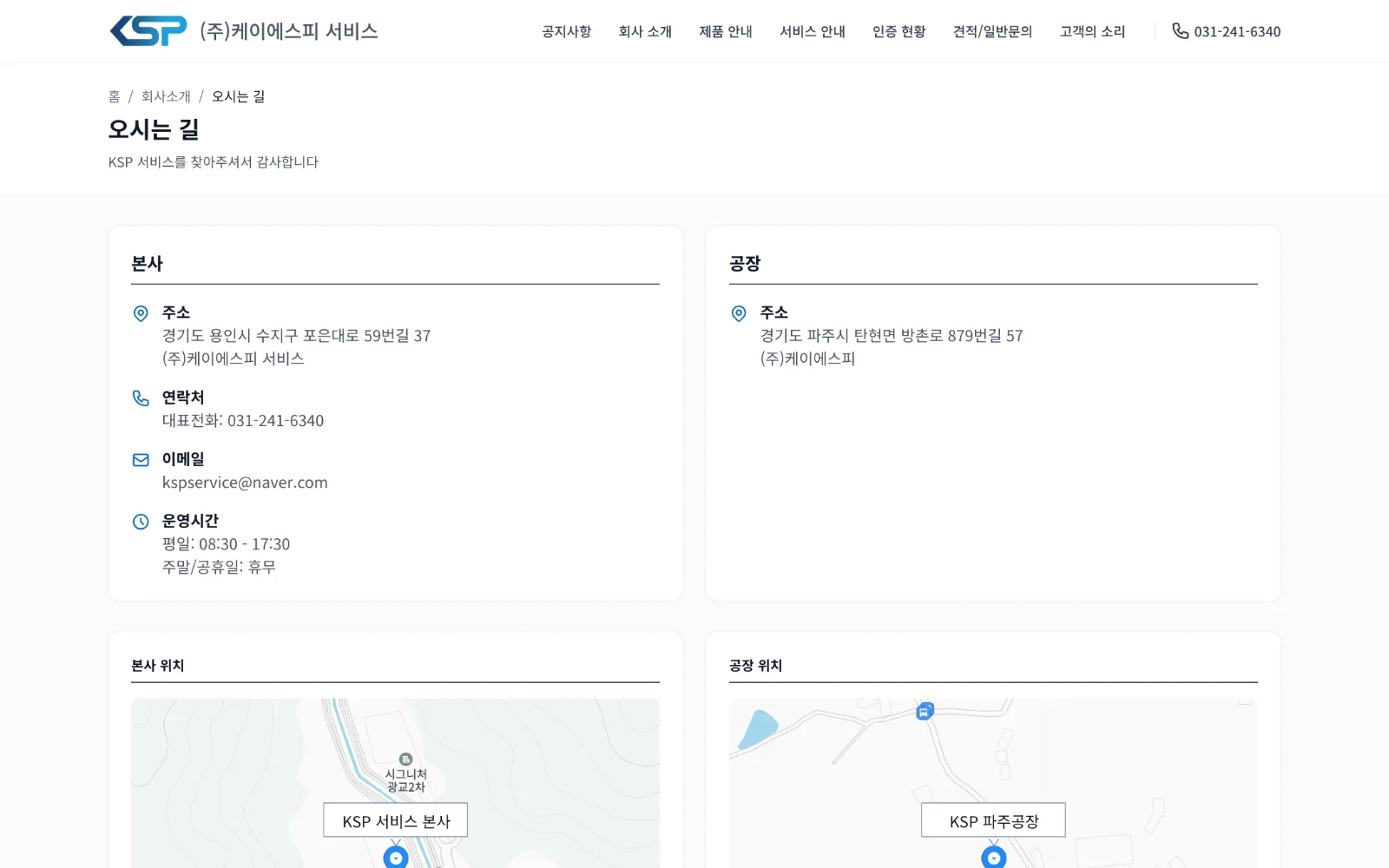Click the 공장 위치 heading
Screen dimensions: 1389x868
(x=756, y=666)
